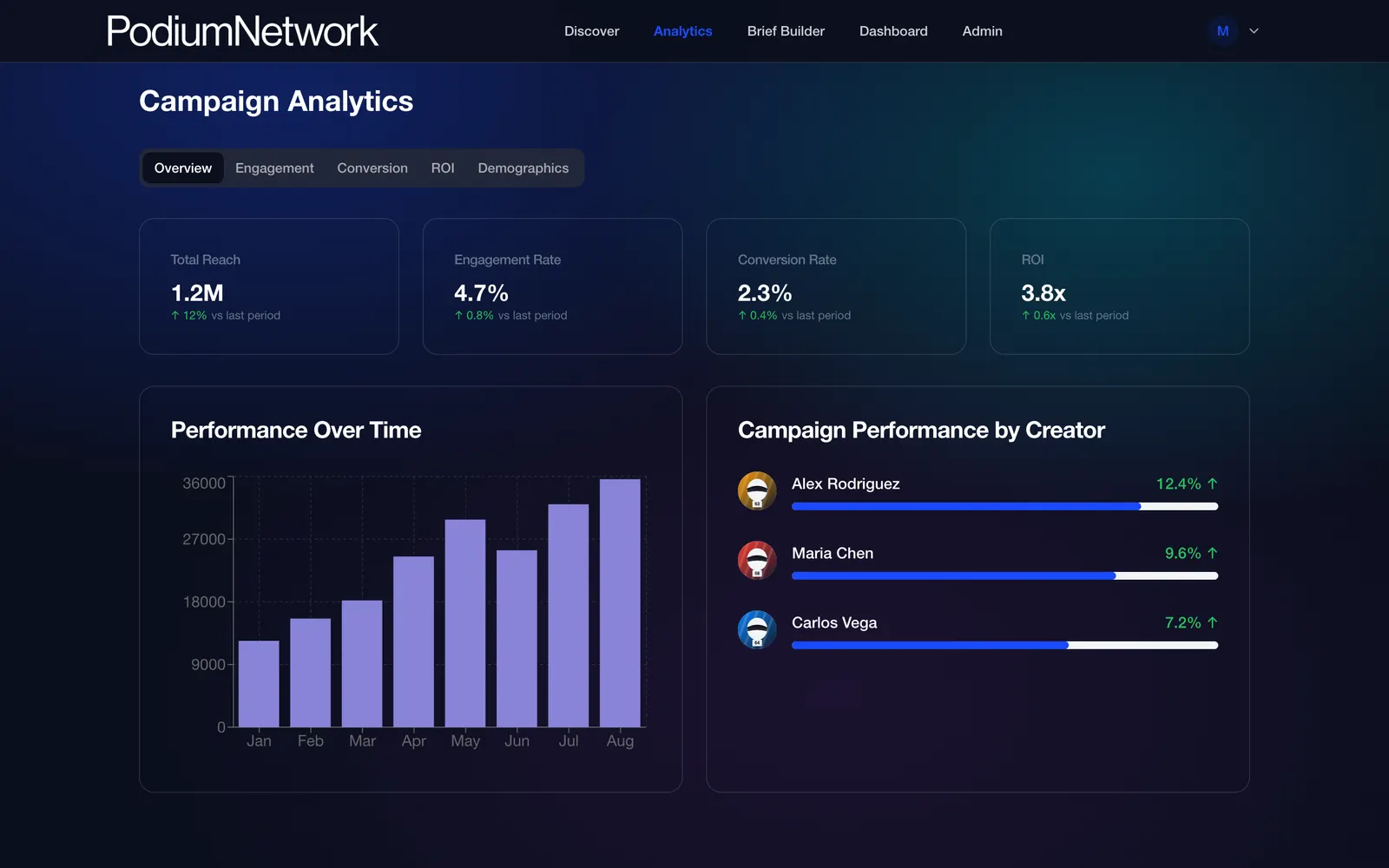Click the Jul bar in the chart
Viewport: 1389px width, 868px height.
569,615
